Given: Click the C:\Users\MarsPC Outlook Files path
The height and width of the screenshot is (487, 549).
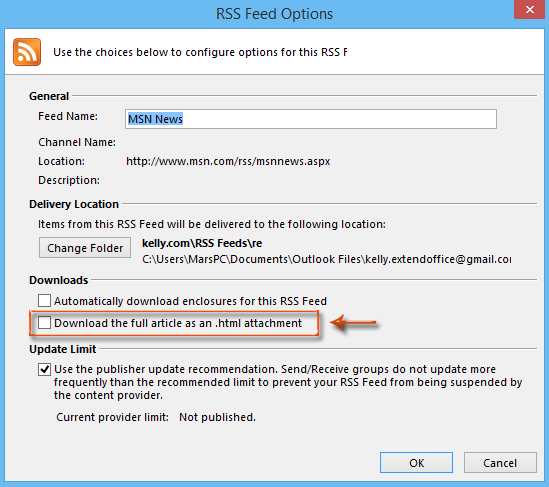Looking at the screenshot, I should click(327, 259).
